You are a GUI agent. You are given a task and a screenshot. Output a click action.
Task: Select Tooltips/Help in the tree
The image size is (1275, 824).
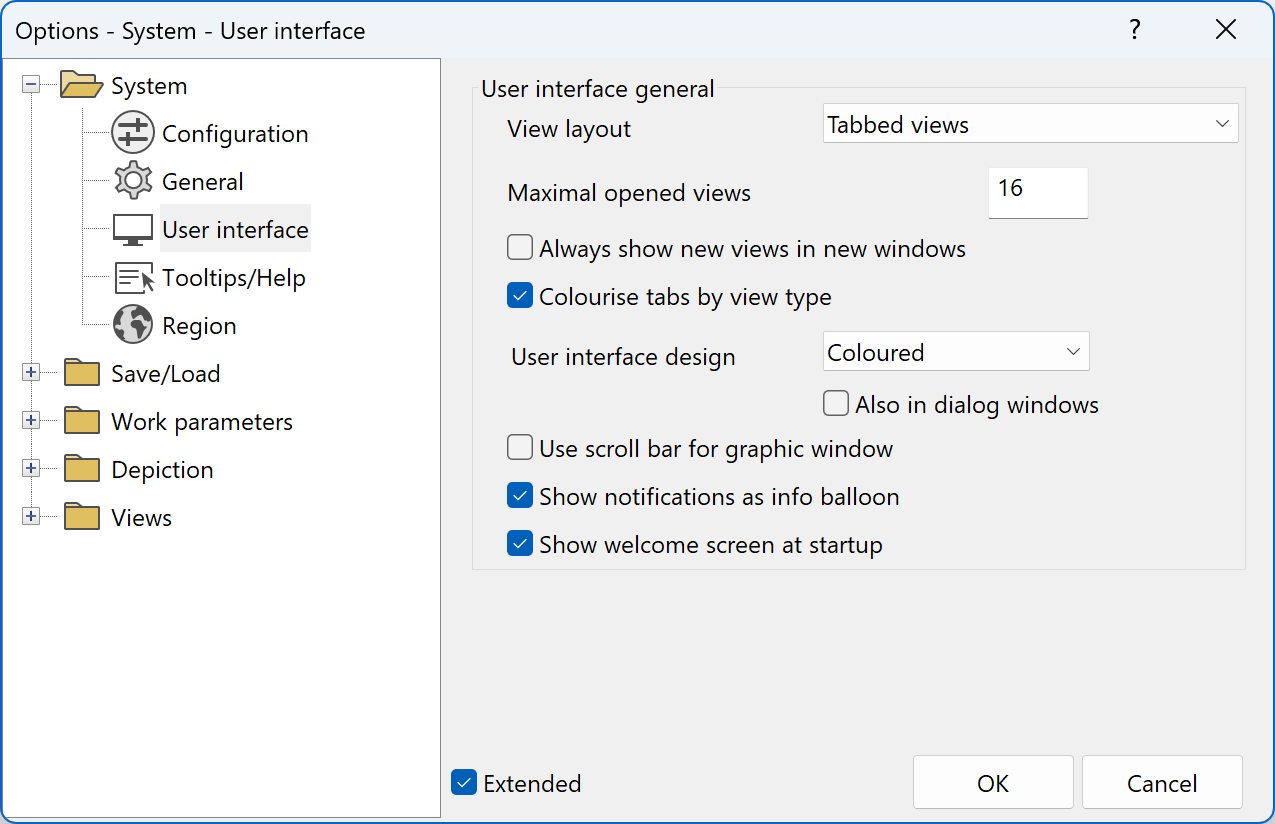[x=233, y=277]
